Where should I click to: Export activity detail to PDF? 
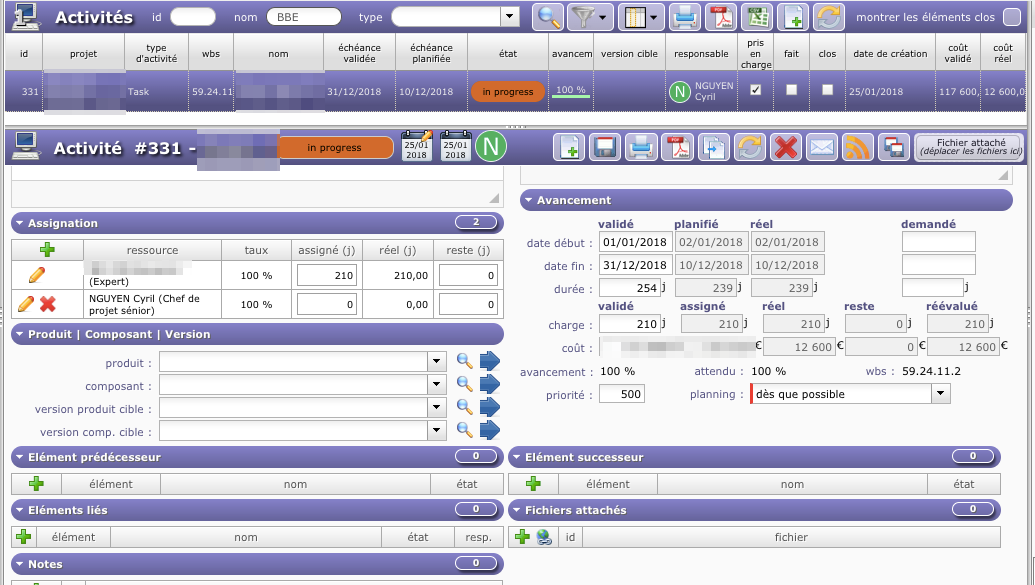(678, 147)
